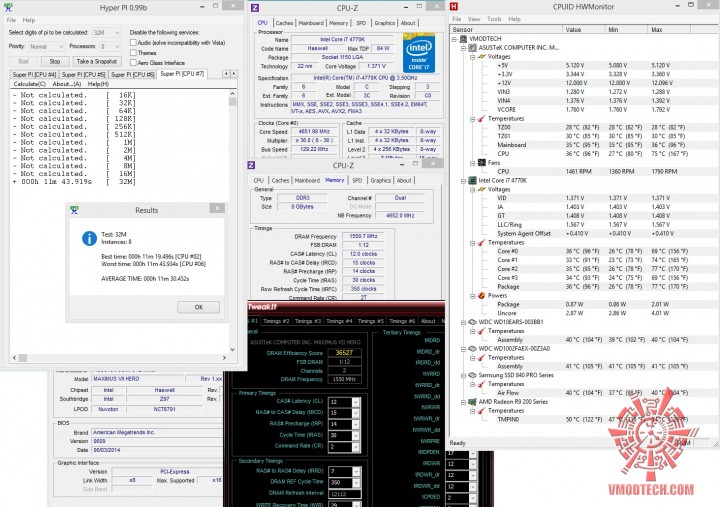Open the Tools menu in HWMonitor
Screen dimensions: 720x507
(x=495, y=19)
